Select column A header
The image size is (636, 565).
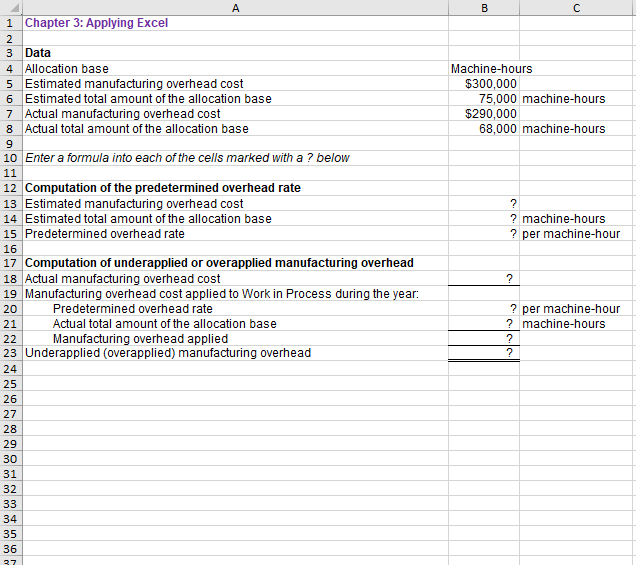[235, 8]
